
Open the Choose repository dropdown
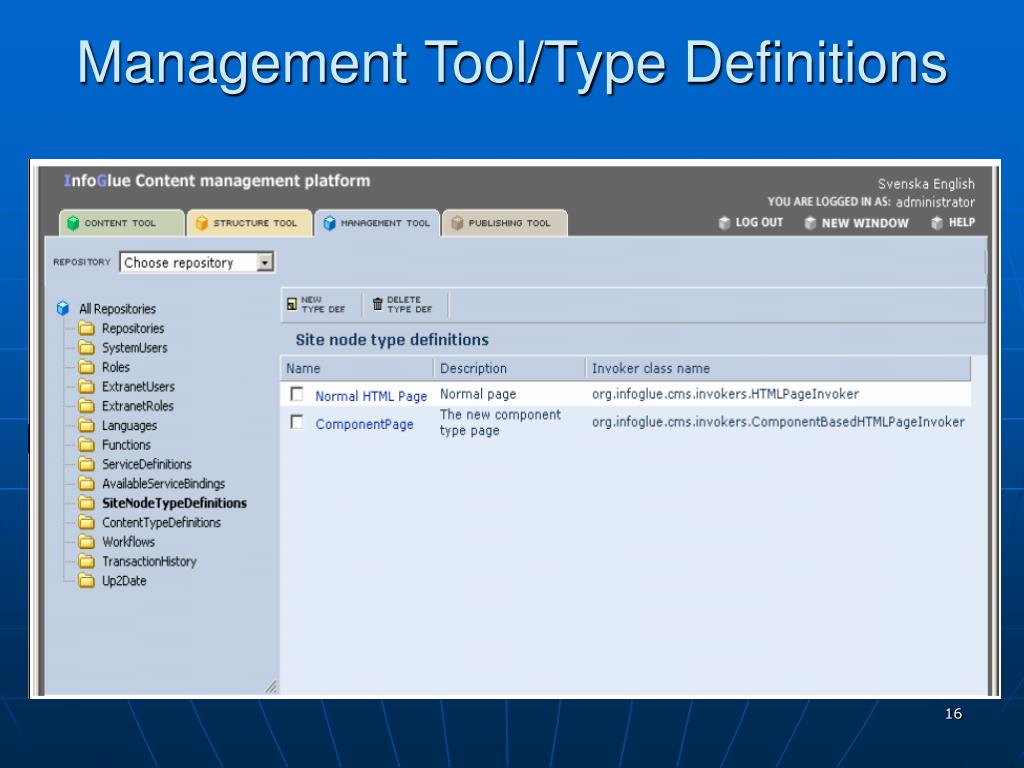pyautogui.click(x=197, y=262)
